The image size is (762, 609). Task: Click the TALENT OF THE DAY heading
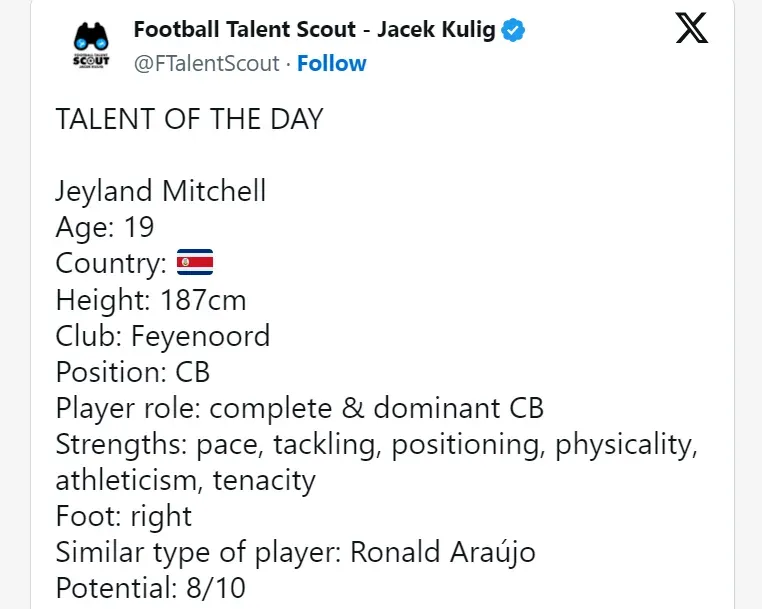tap(190, 119)
